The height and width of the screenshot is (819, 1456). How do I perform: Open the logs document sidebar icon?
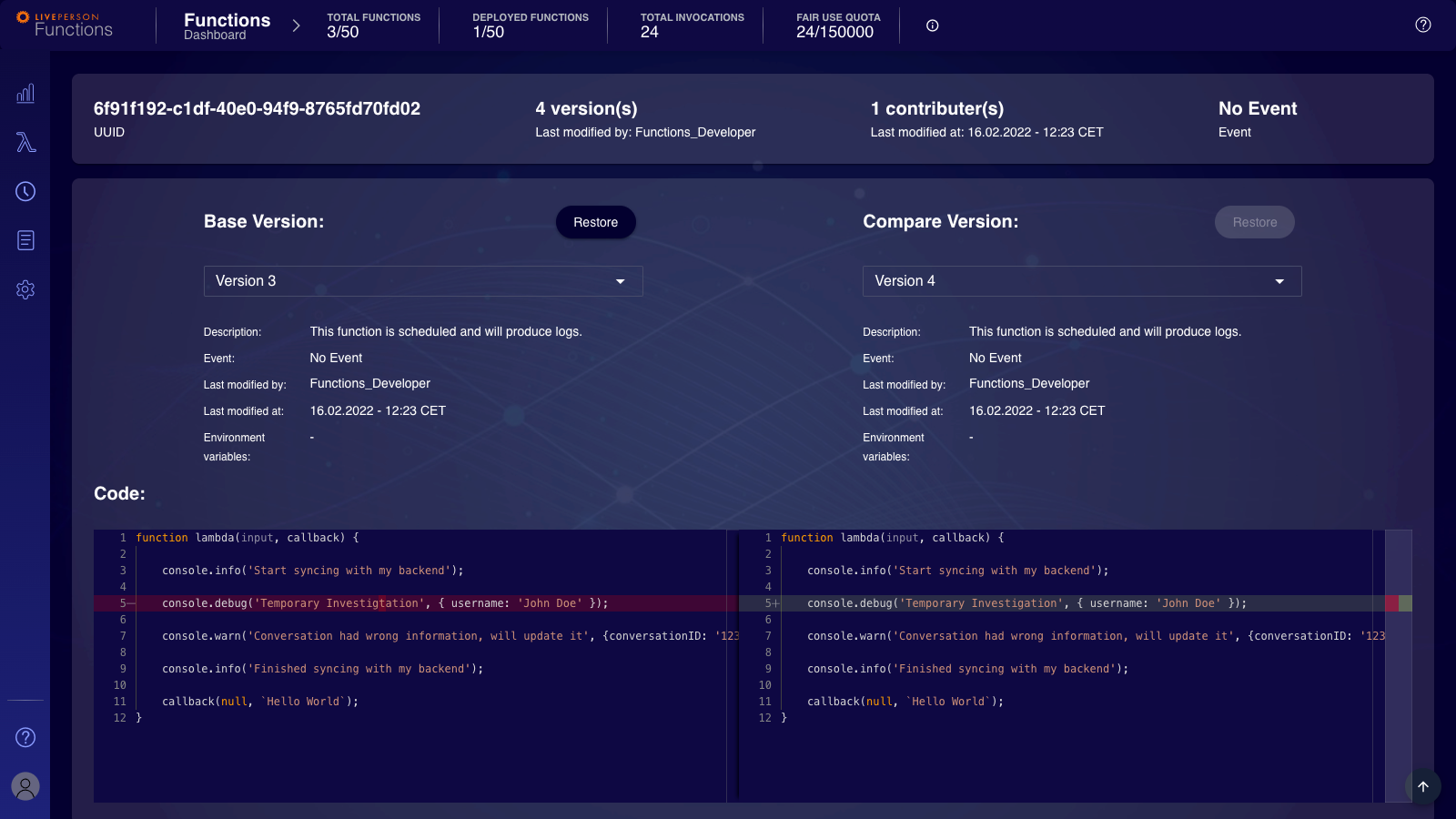(25, 240)
